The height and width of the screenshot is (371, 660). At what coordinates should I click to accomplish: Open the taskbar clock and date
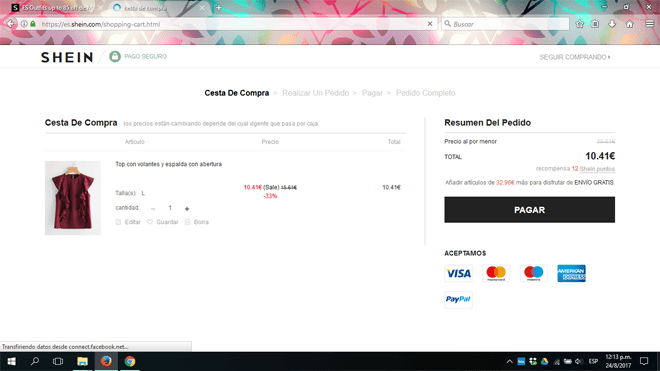click(618, 361)
